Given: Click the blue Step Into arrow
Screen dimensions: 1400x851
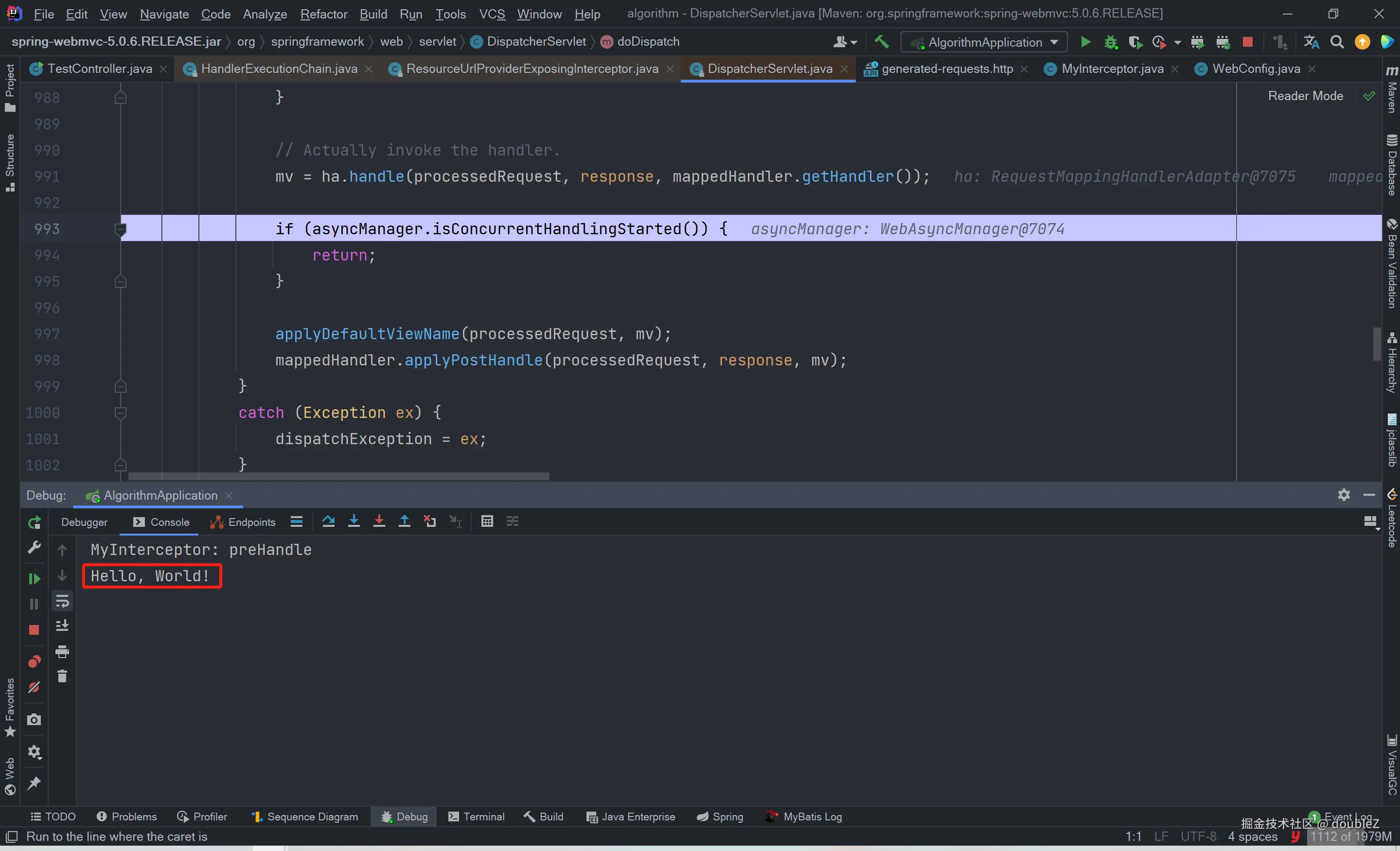Looking at the screenshot, I should pyautogui.click(x=354, y=521).
